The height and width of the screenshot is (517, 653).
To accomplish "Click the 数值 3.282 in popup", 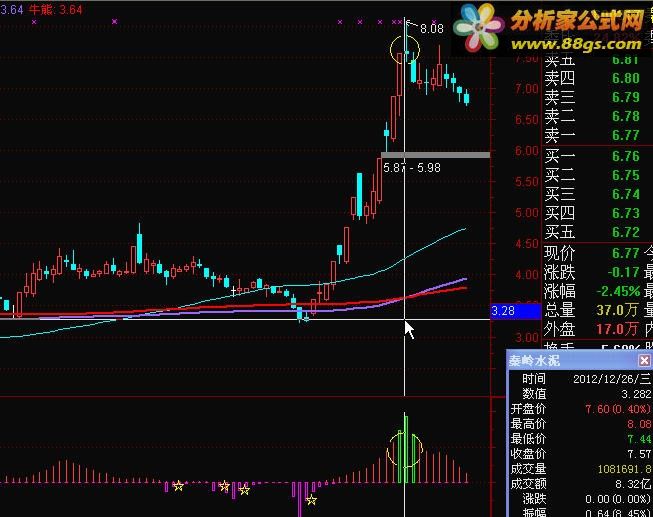I will point(636,394).
